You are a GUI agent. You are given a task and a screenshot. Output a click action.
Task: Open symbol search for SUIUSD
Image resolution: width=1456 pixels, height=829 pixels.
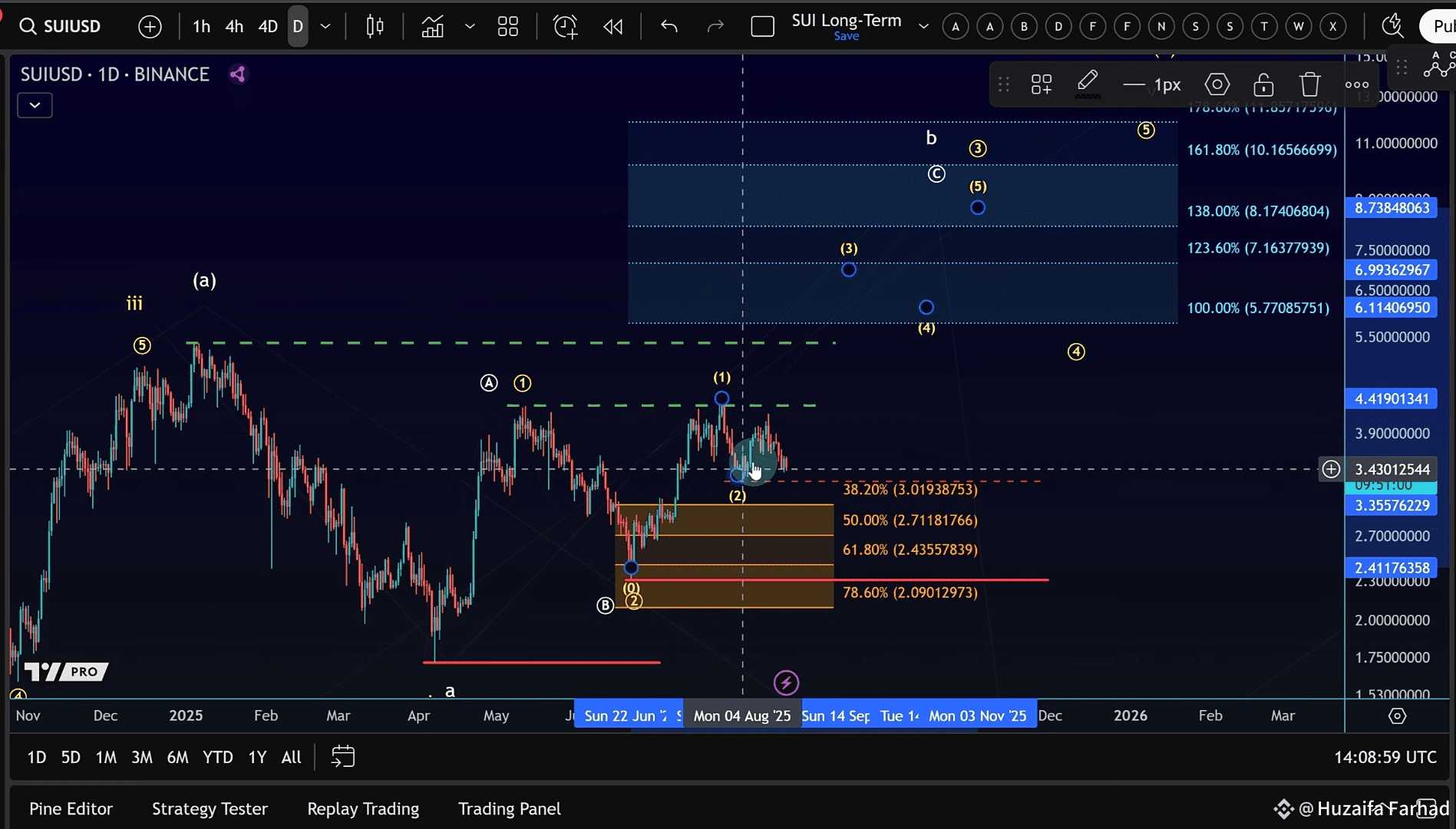61,26
